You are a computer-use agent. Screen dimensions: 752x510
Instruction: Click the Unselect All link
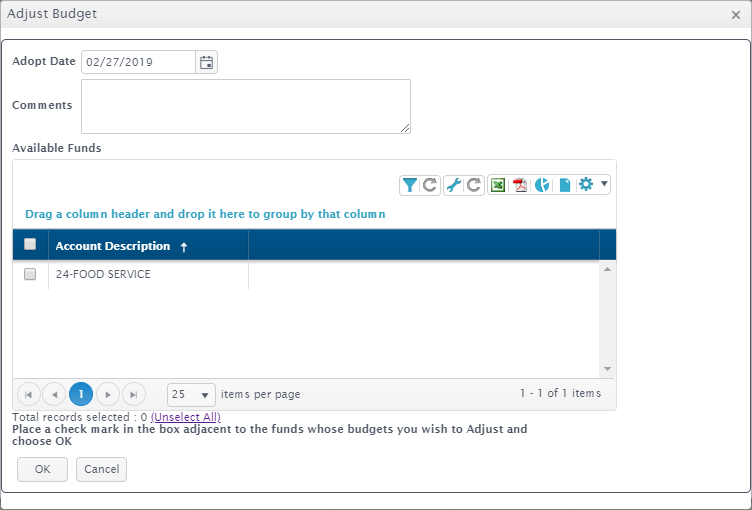186,417
